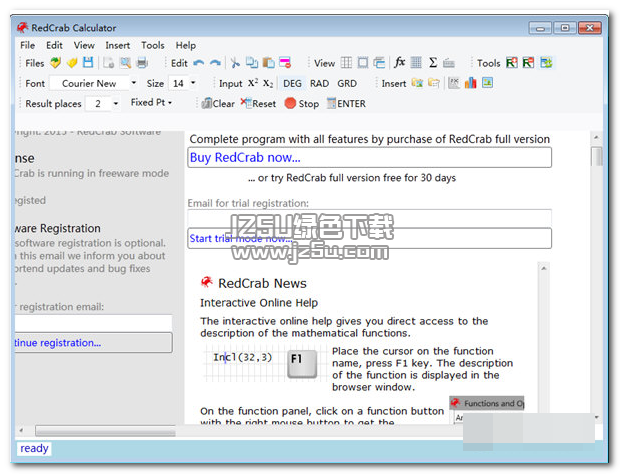The image size is (620, 474).
Task: Click the F1 key image
Action: point(302,363)
